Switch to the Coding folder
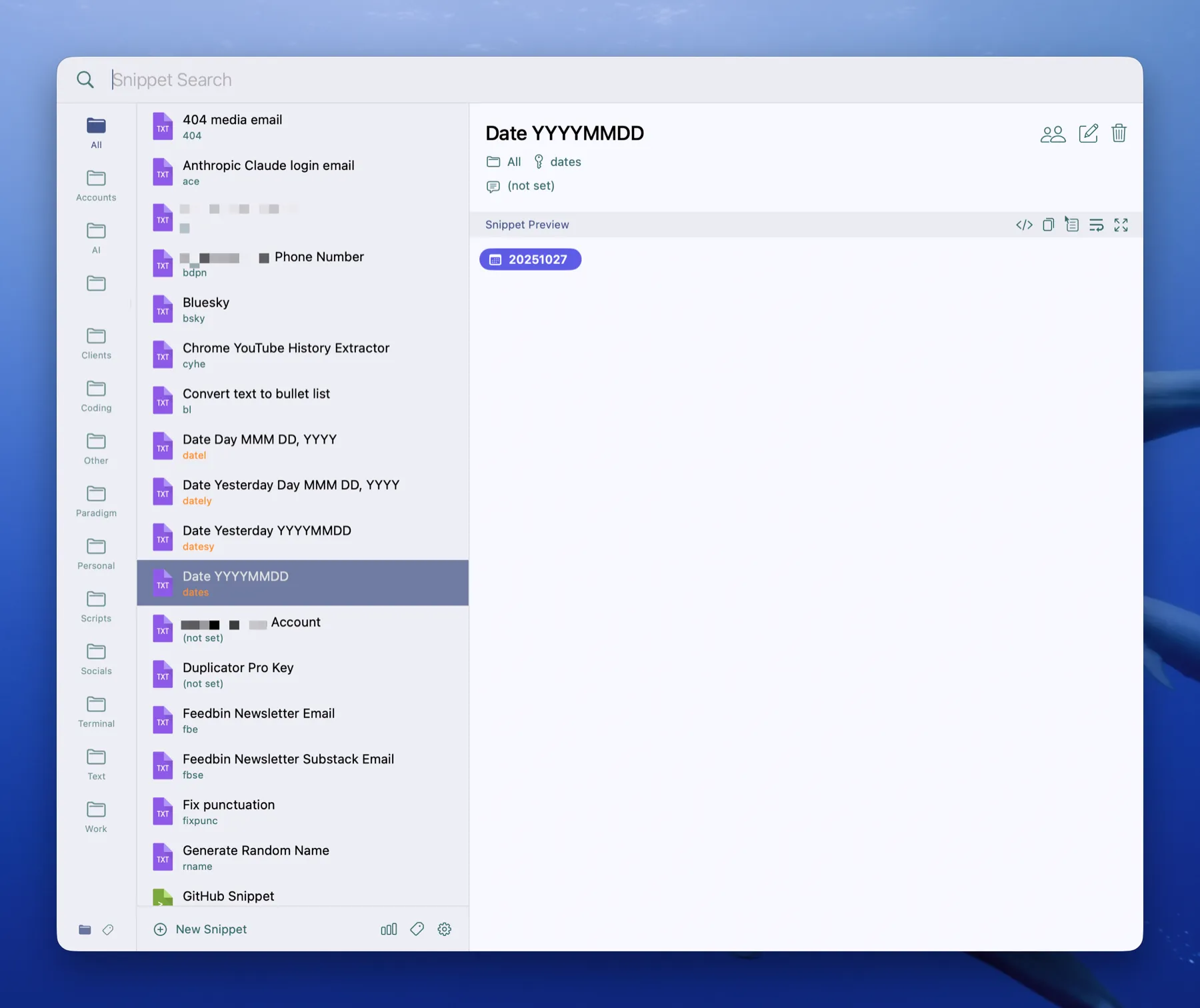The image size is (1200, 1008). click(95, 395)
